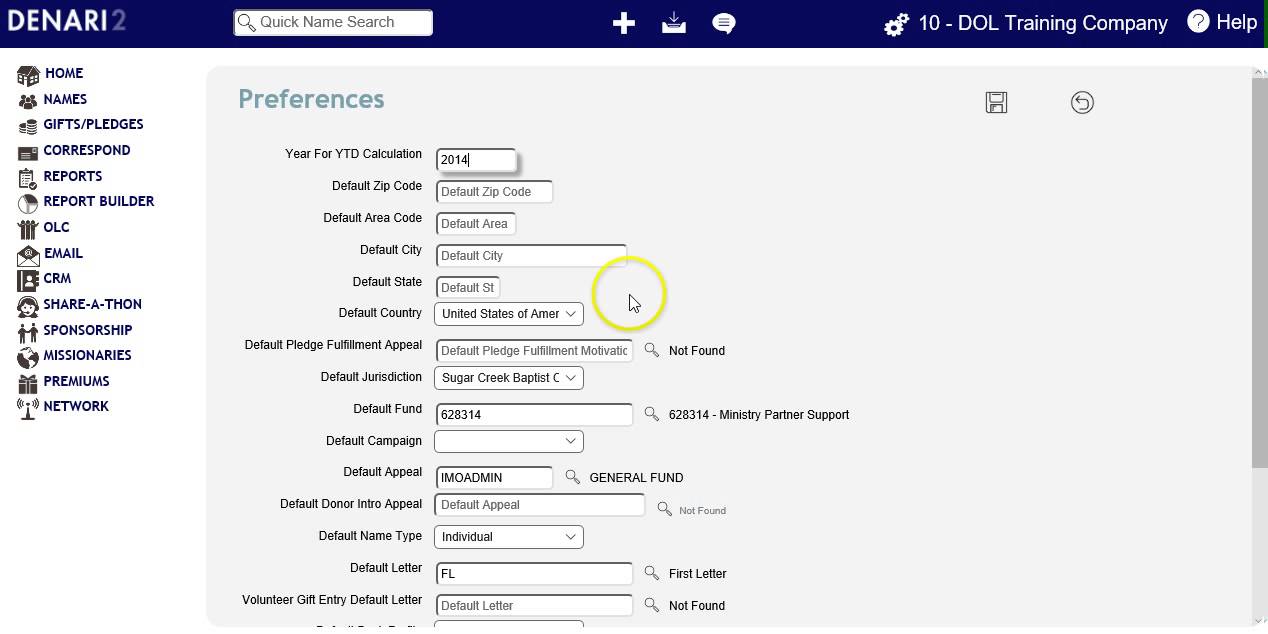Open the CORRESPOND menu item
1268x634 pixels.
87,150
